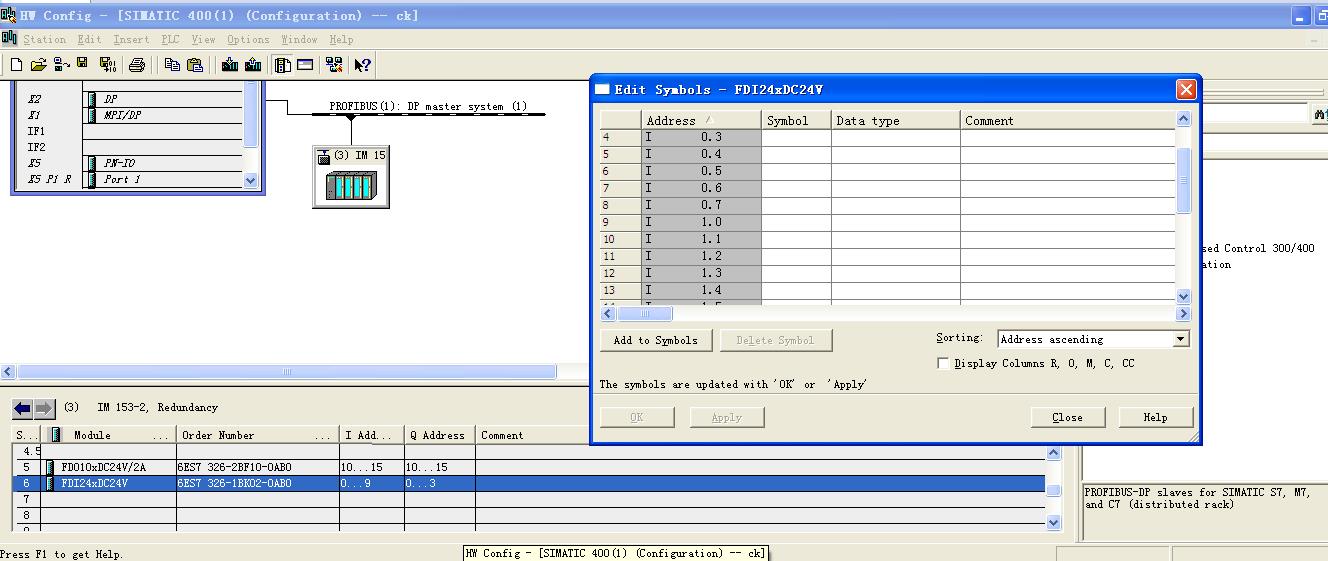Click the module icon of FDO10xDC24V/2A row
1328x561 pixels.
(50, 467)
